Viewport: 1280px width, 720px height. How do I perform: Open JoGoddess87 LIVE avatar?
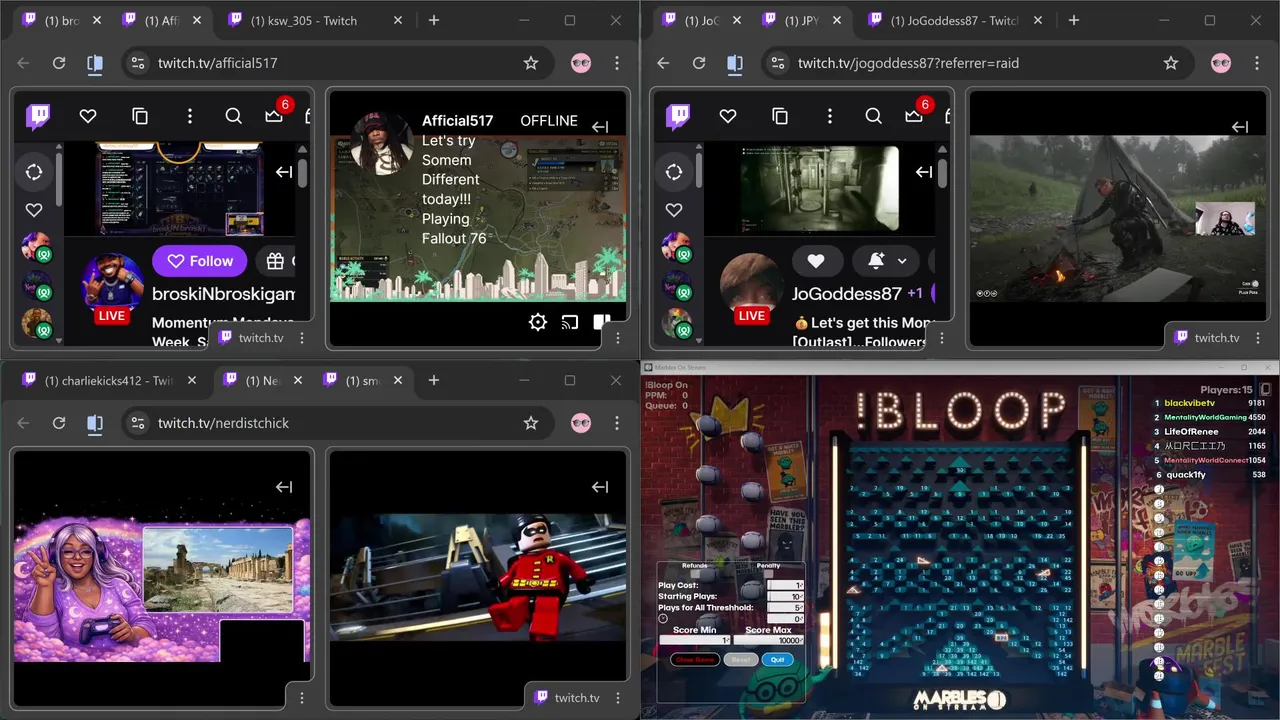point(751,283)
